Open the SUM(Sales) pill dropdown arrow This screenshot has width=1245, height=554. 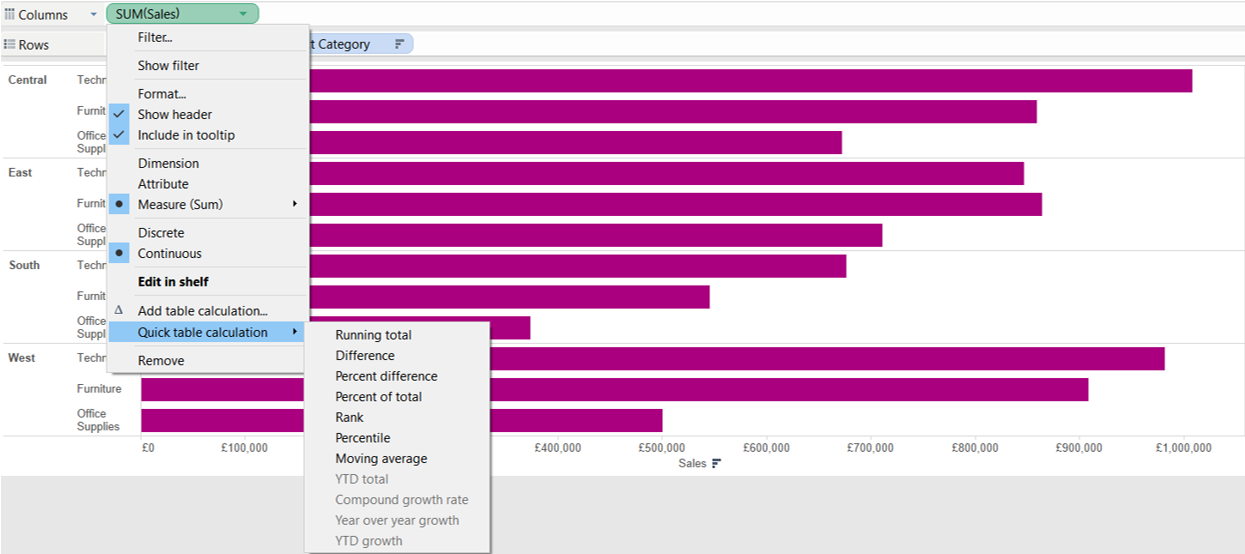(x=243, y=14)
